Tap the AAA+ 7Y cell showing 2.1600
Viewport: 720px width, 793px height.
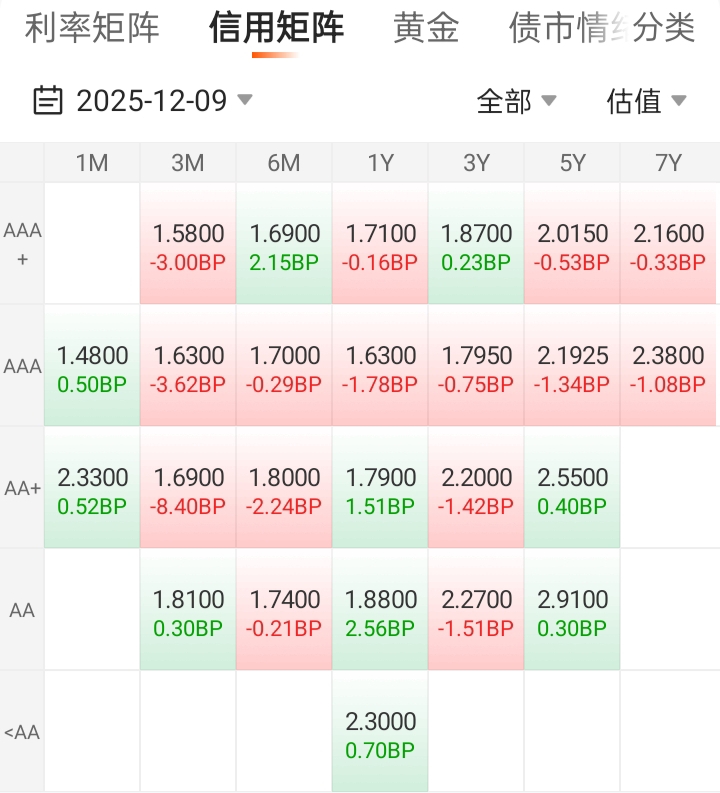pos(668,247)
